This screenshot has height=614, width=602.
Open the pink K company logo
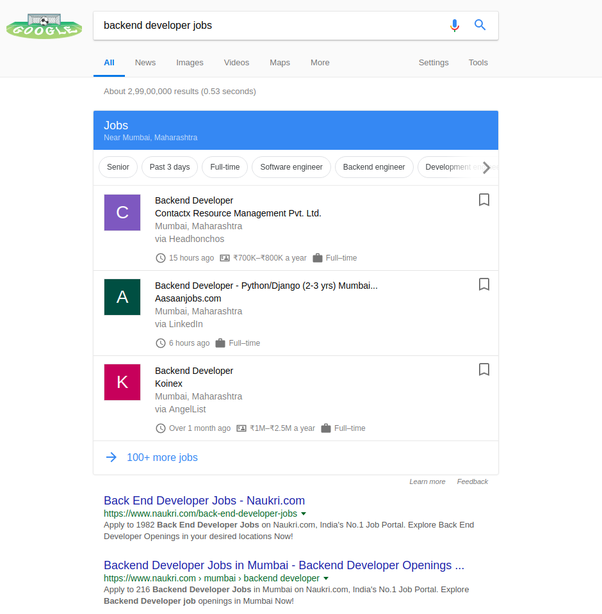click(122, 382)
